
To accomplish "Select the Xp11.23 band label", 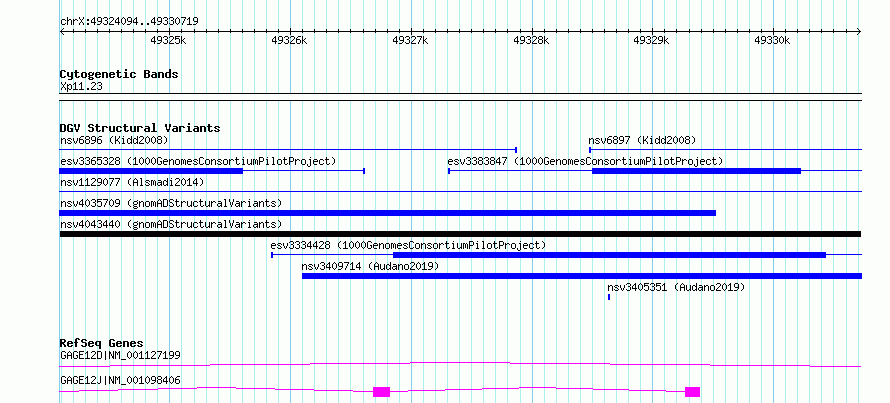I will 81,87.
